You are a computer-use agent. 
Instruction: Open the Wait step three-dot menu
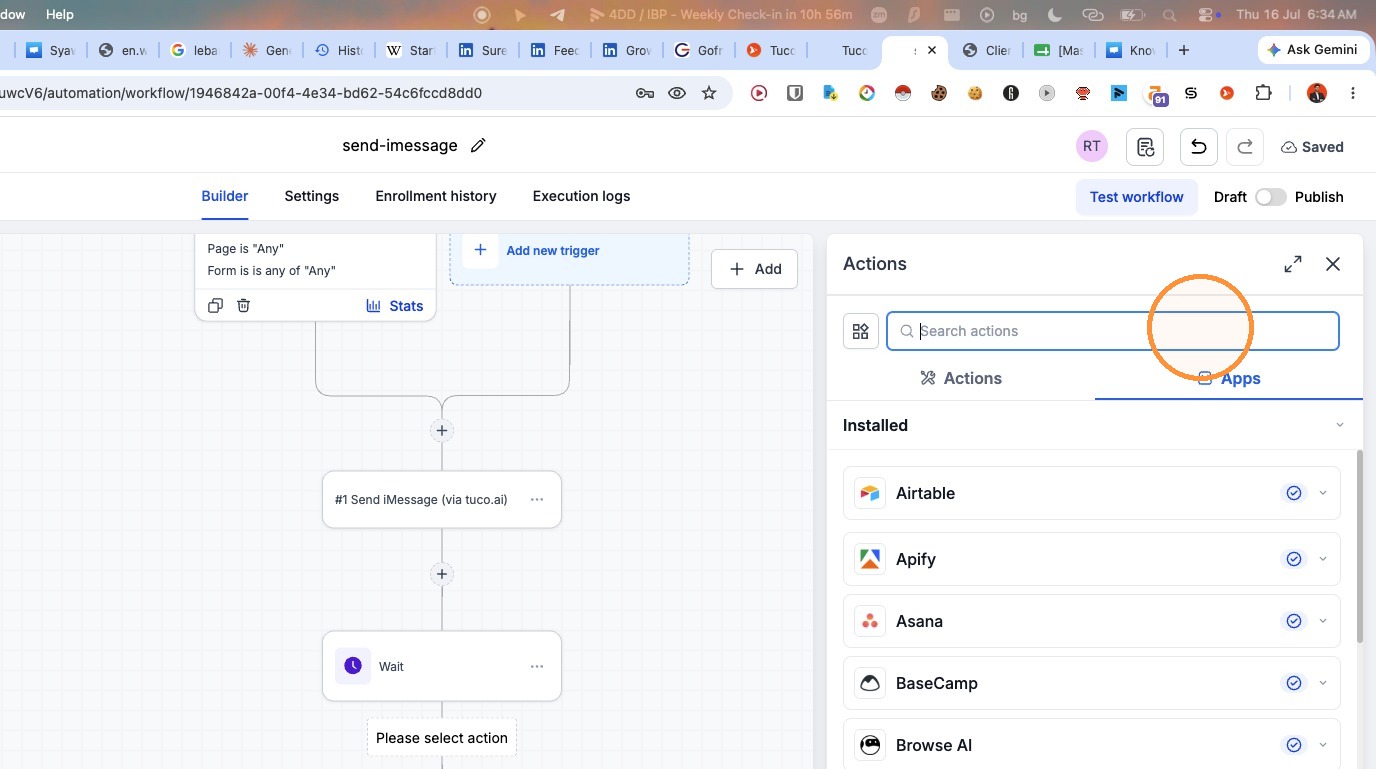point(537,666)
